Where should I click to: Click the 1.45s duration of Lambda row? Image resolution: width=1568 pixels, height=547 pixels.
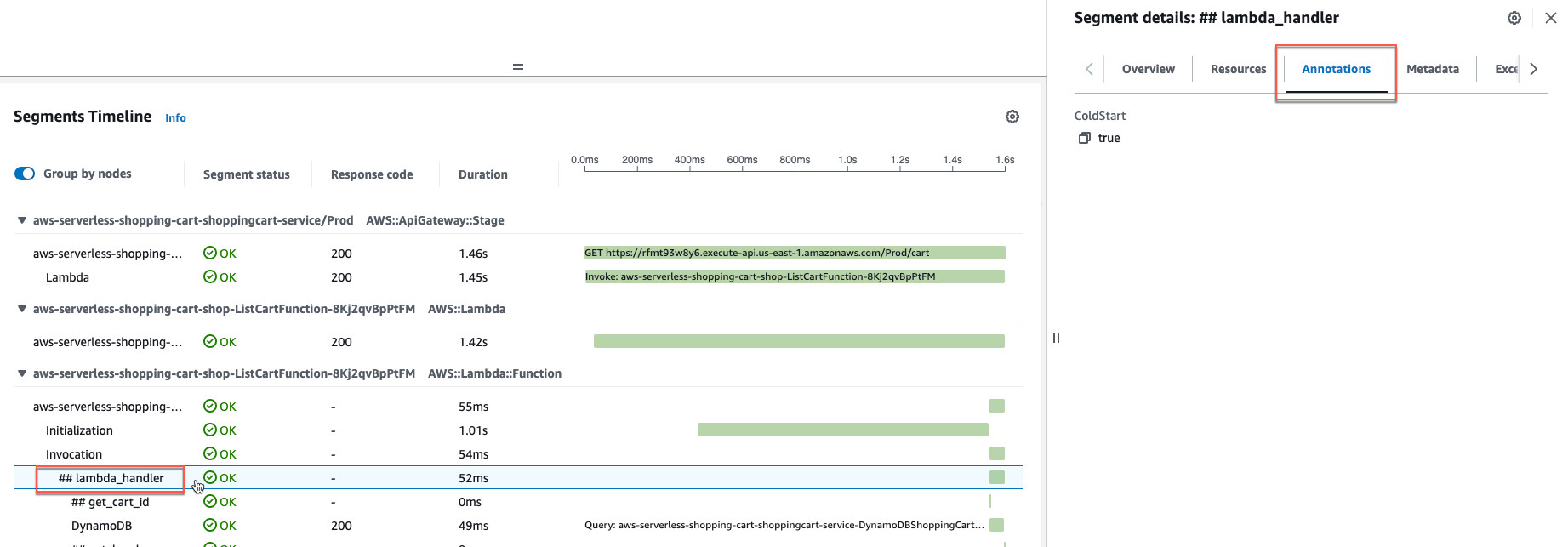tap(473, 277)
